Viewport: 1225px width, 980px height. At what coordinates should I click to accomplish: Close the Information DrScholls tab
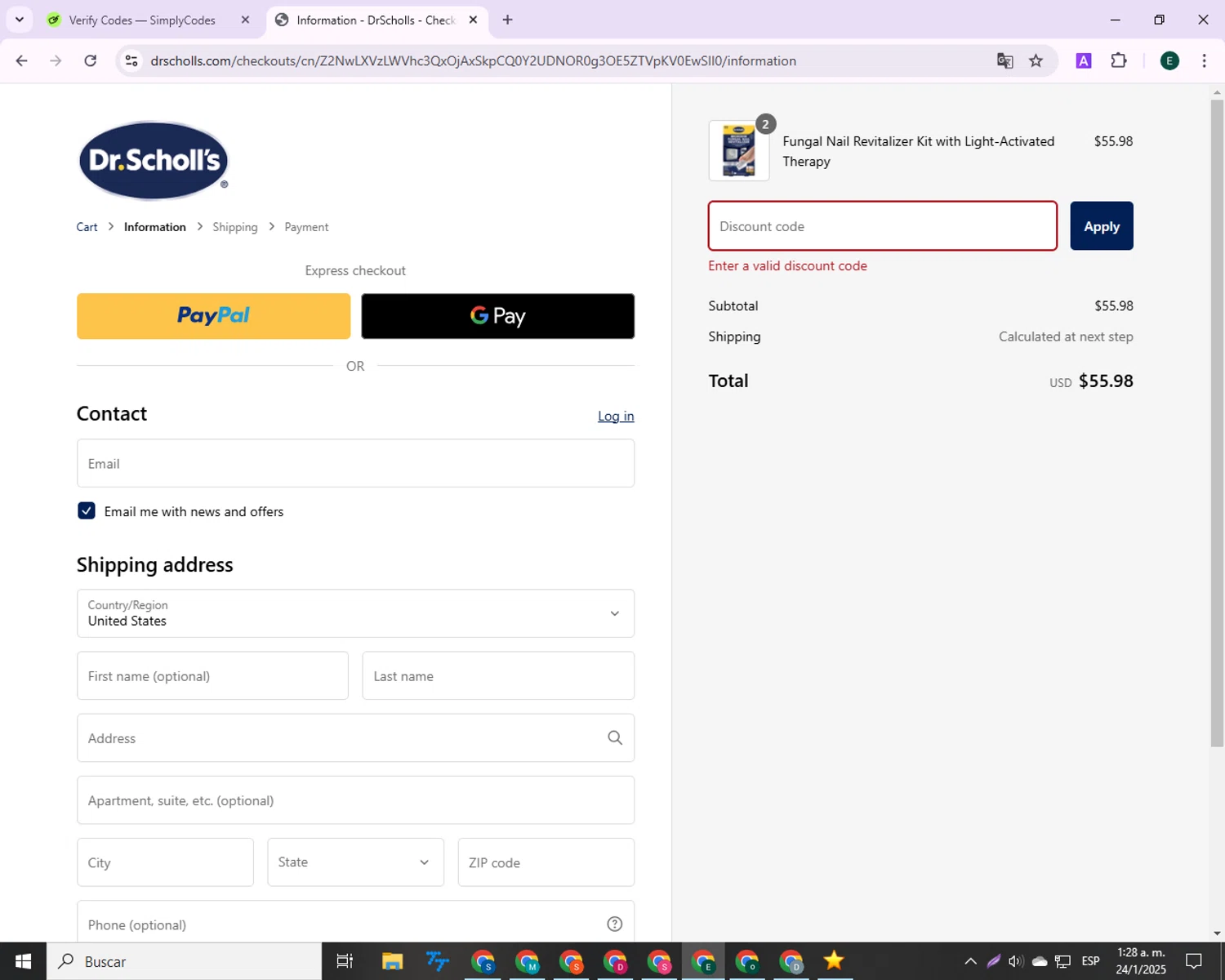(x=473, y=20)
